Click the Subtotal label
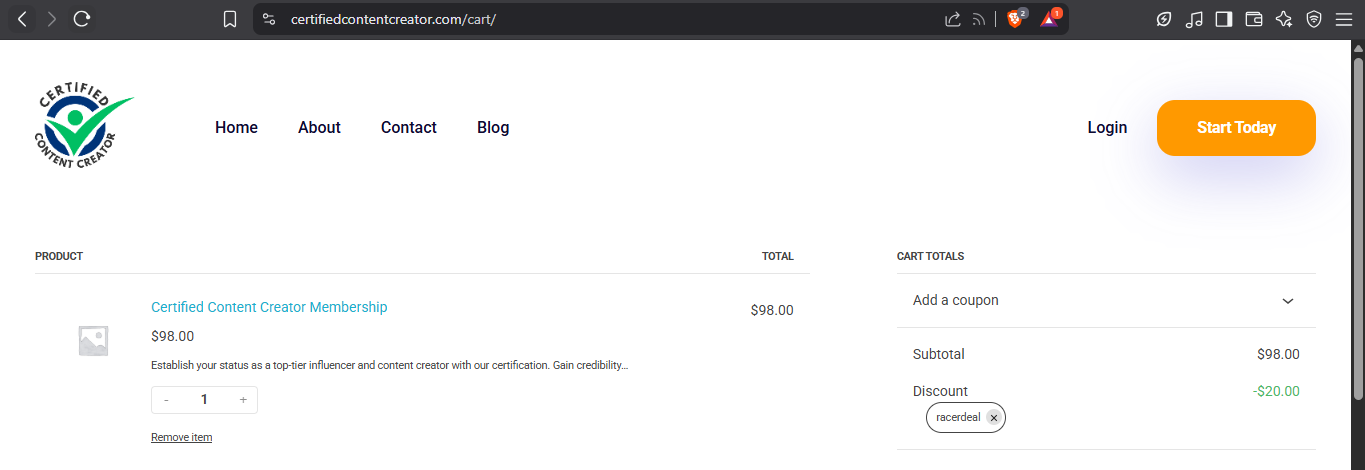 click(x=939, y=354)
